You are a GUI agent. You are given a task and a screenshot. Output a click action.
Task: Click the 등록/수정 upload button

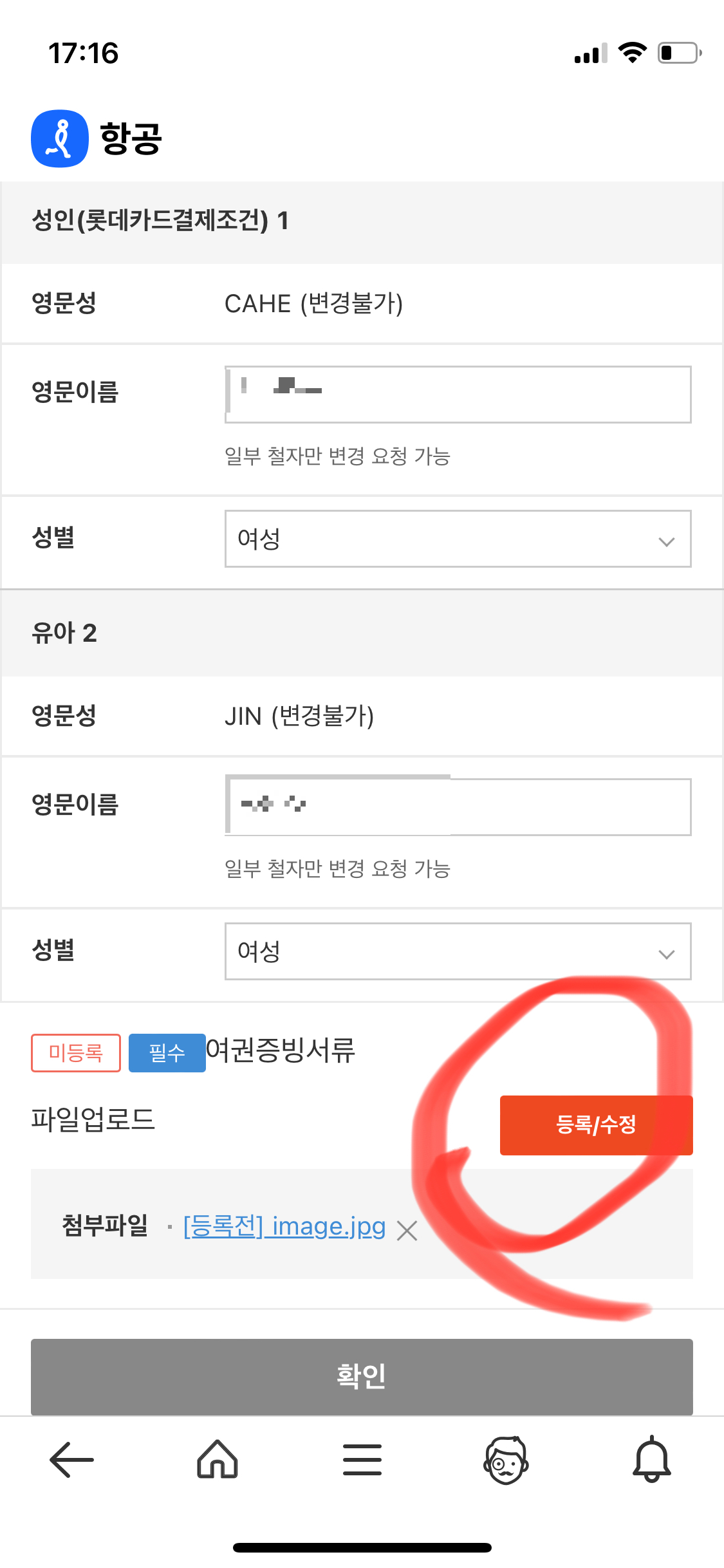(x=596, y=1125)
